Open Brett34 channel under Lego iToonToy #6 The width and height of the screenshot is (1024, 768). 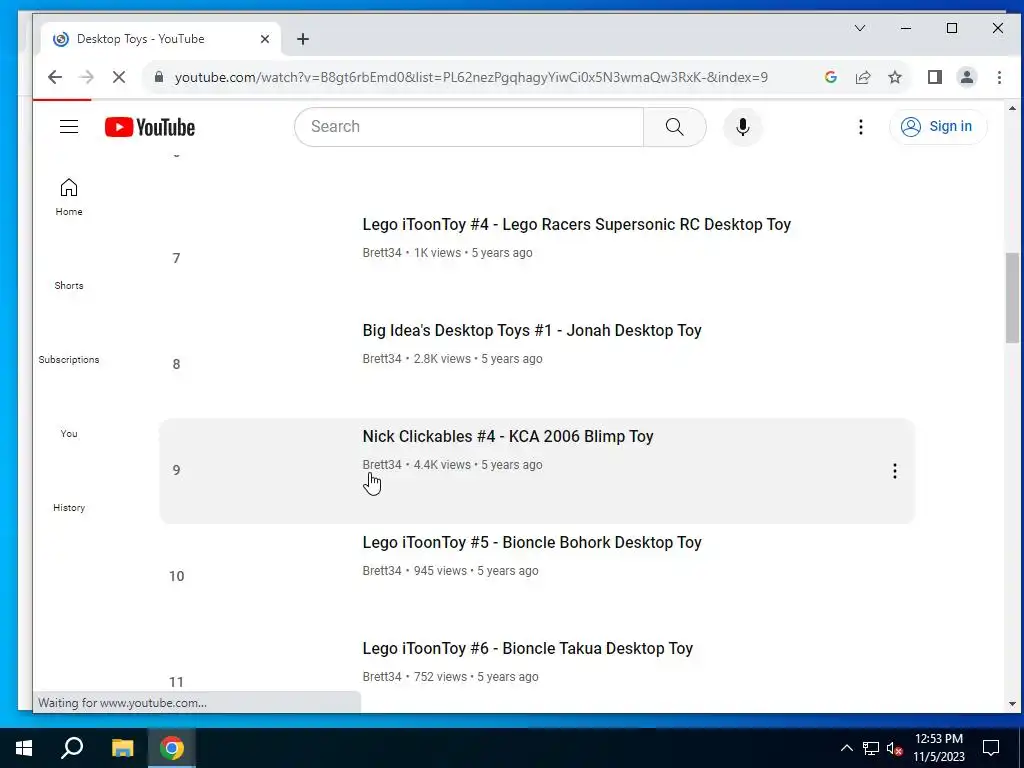(382, 677)
